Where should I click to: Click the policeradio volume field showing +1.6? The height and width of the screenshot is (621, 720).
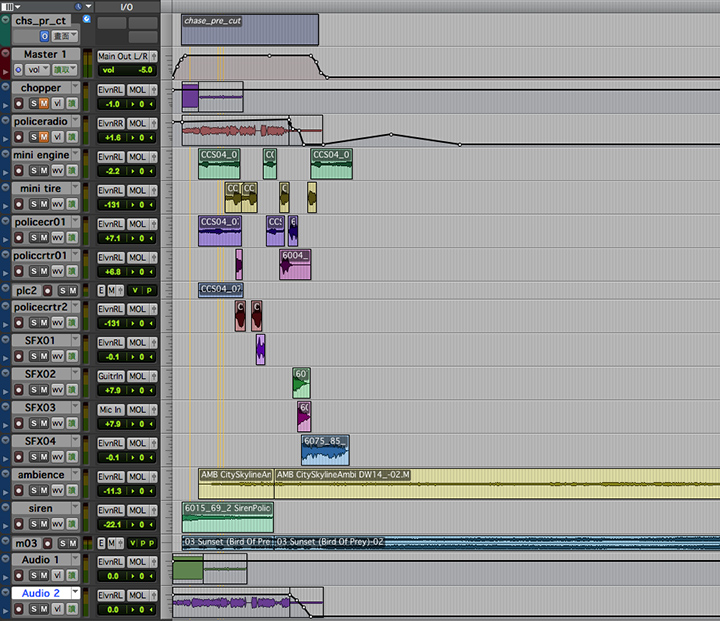click(111, 137)
